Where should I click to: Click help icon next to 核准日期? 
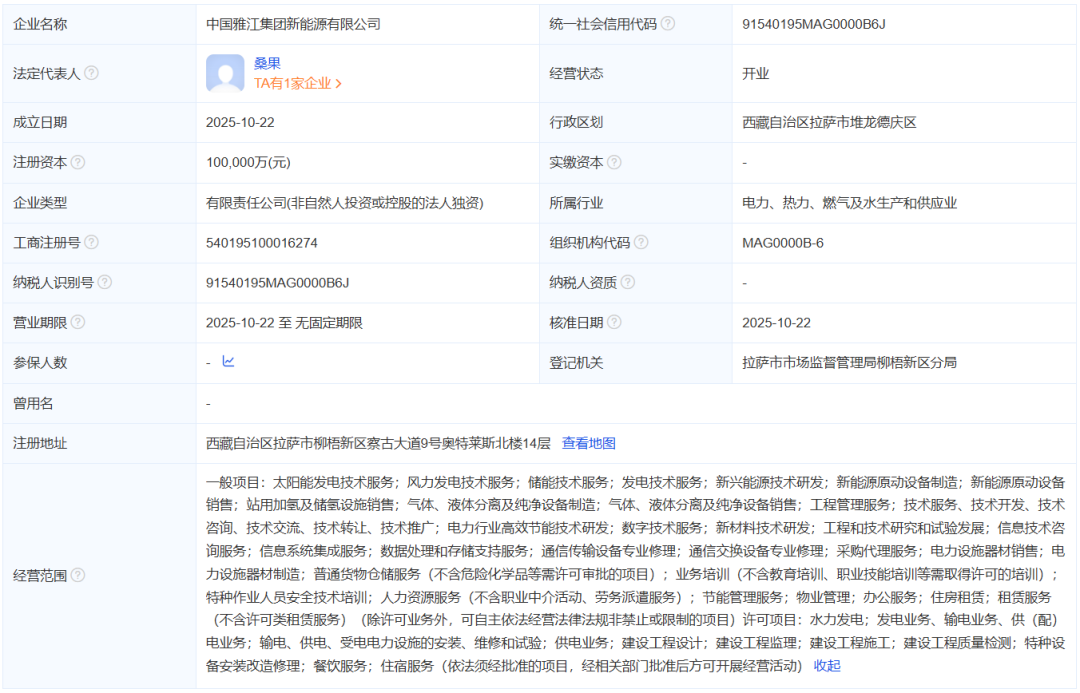click(614, 323)
